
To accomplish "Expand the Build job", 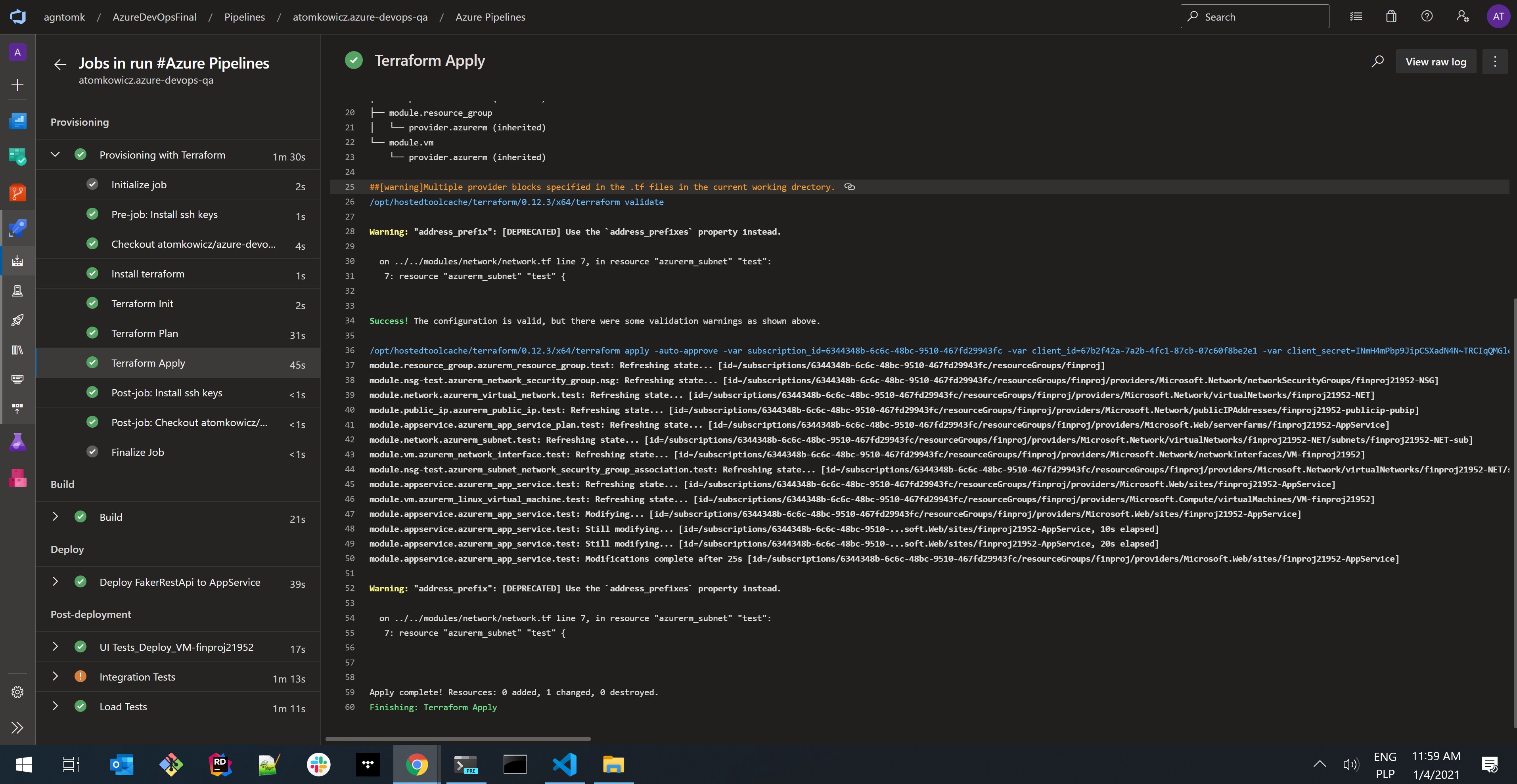I will 56,517.
